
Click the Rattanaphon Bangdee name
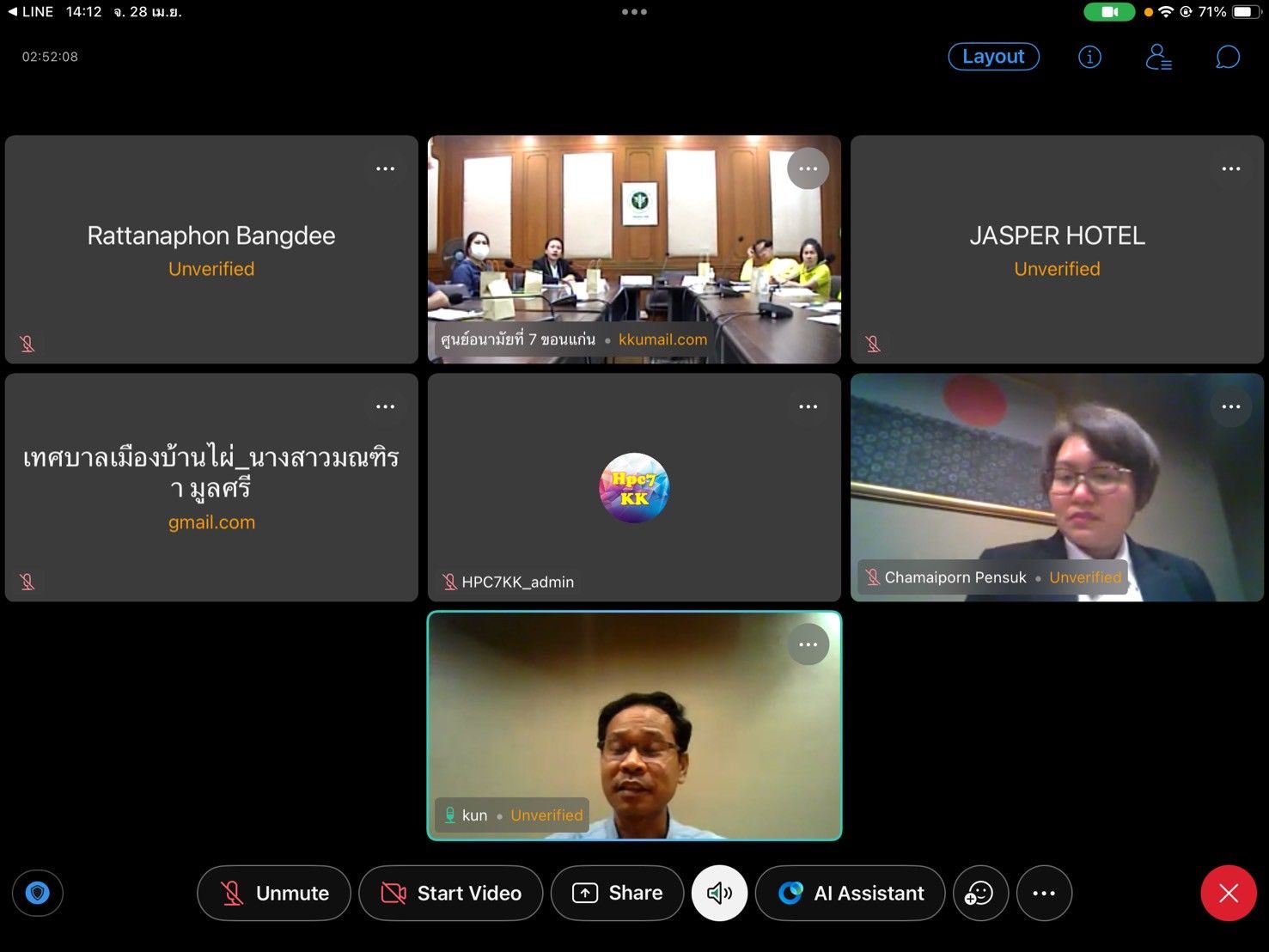(x=211, y=235)
